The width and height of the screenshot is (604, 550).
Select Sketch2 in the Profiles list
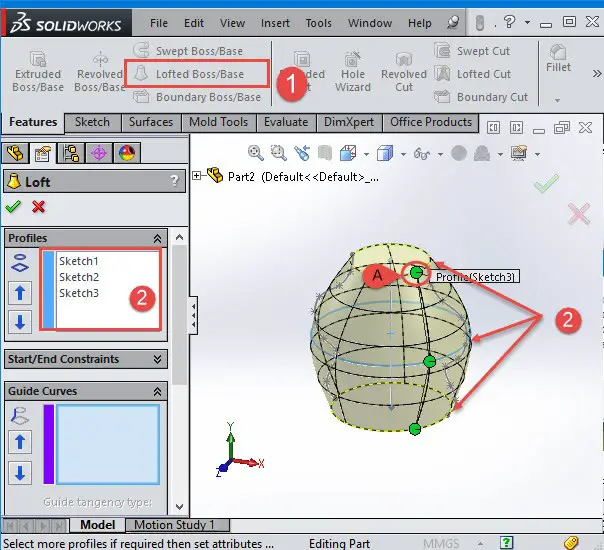tap(79, 277)
